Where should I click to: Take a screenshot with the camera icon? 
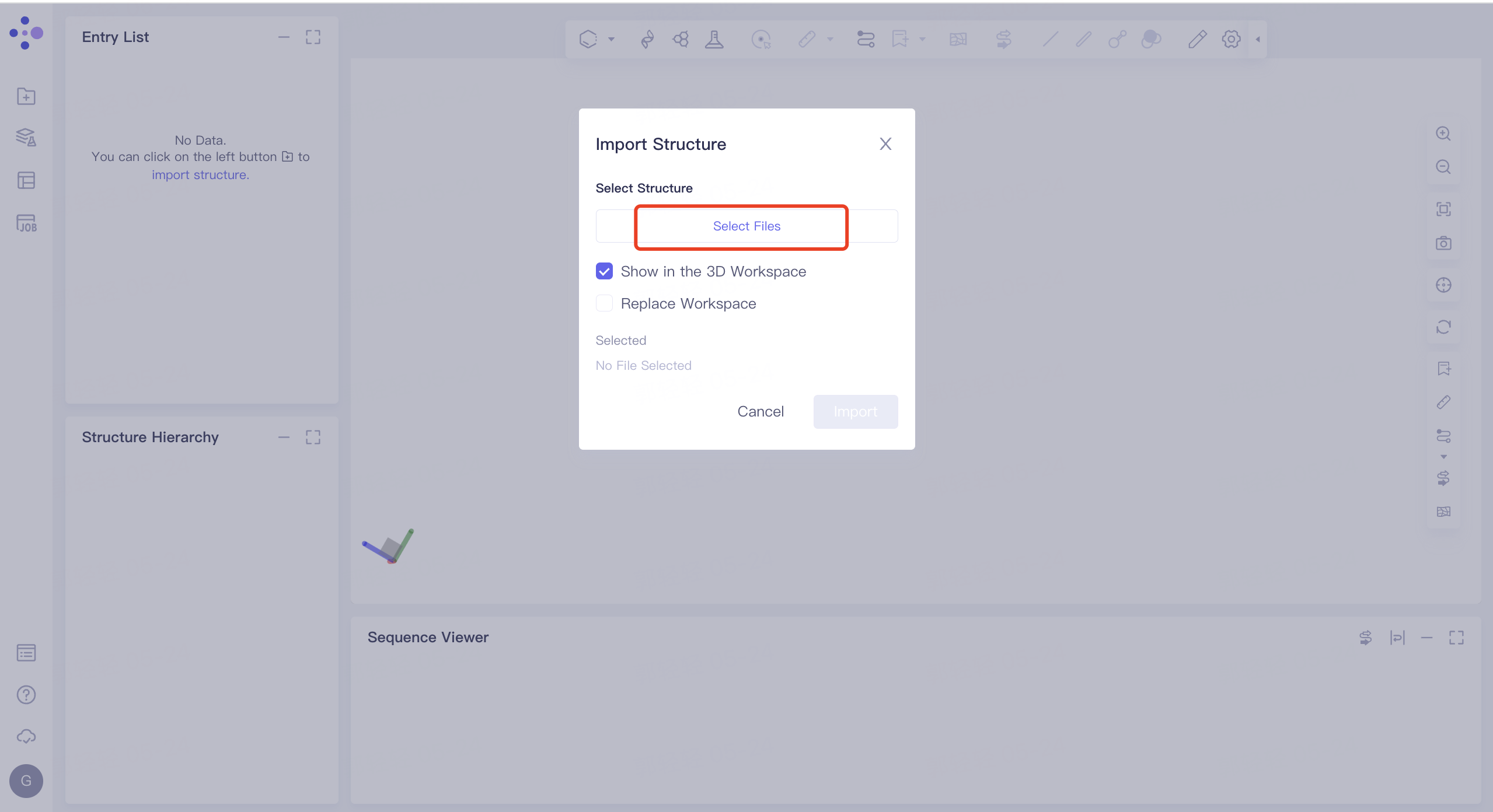(1444, 243)
